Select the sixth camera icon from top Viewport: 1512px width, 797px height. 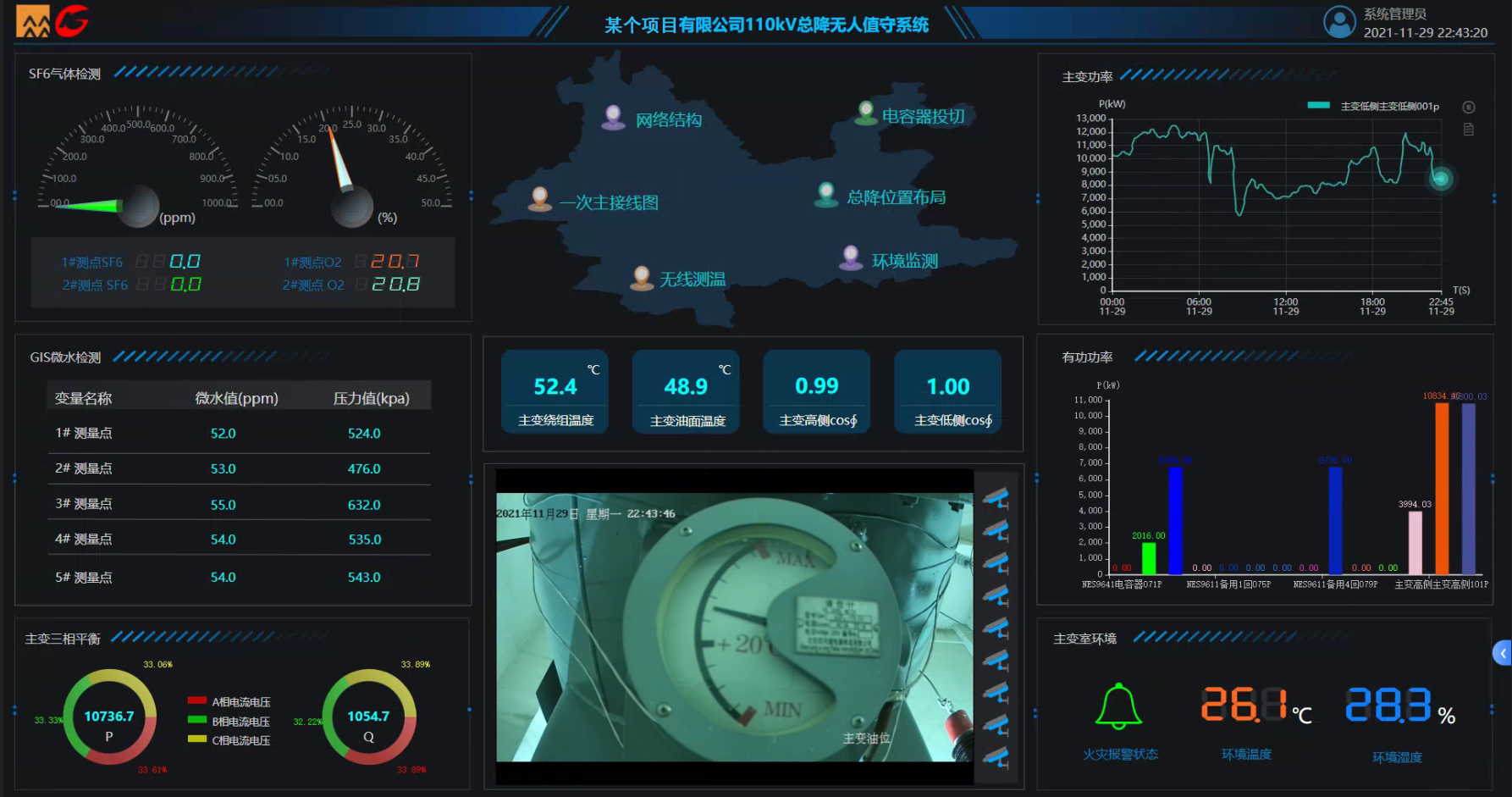click(996, 660)
